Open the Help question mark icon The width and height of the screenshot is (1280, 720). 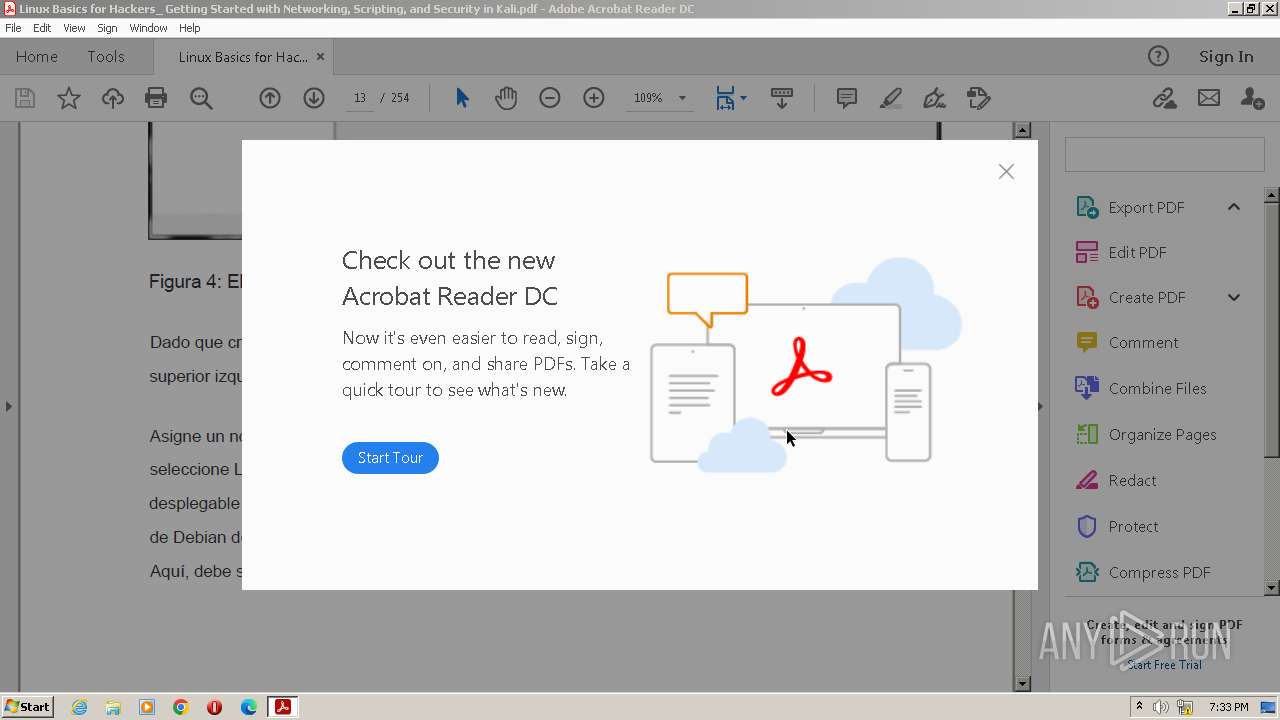(1158, 57)
